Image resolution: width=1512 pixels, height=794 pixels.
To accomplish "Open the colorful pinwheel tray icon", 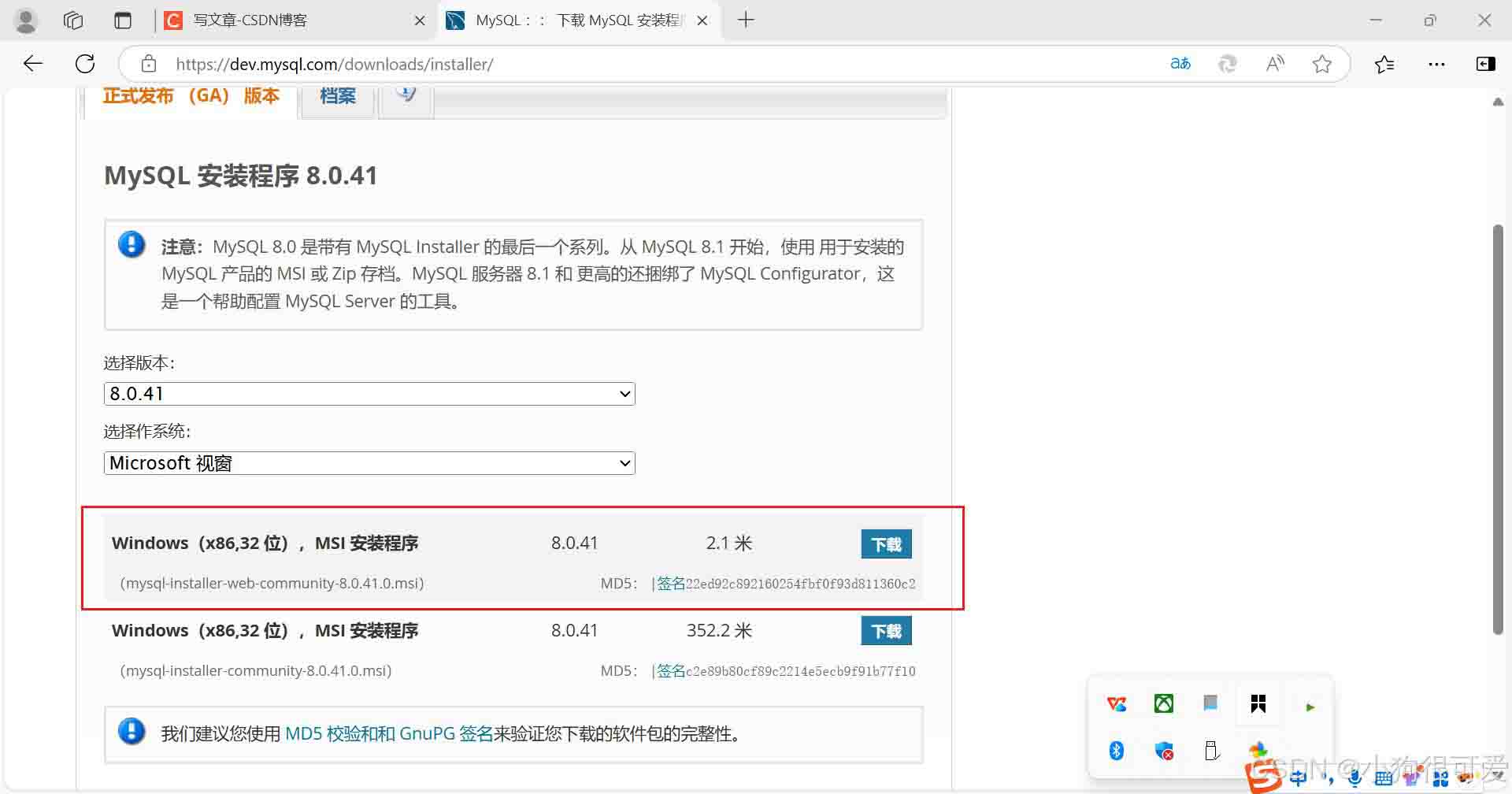I will tap(1258, 749).
